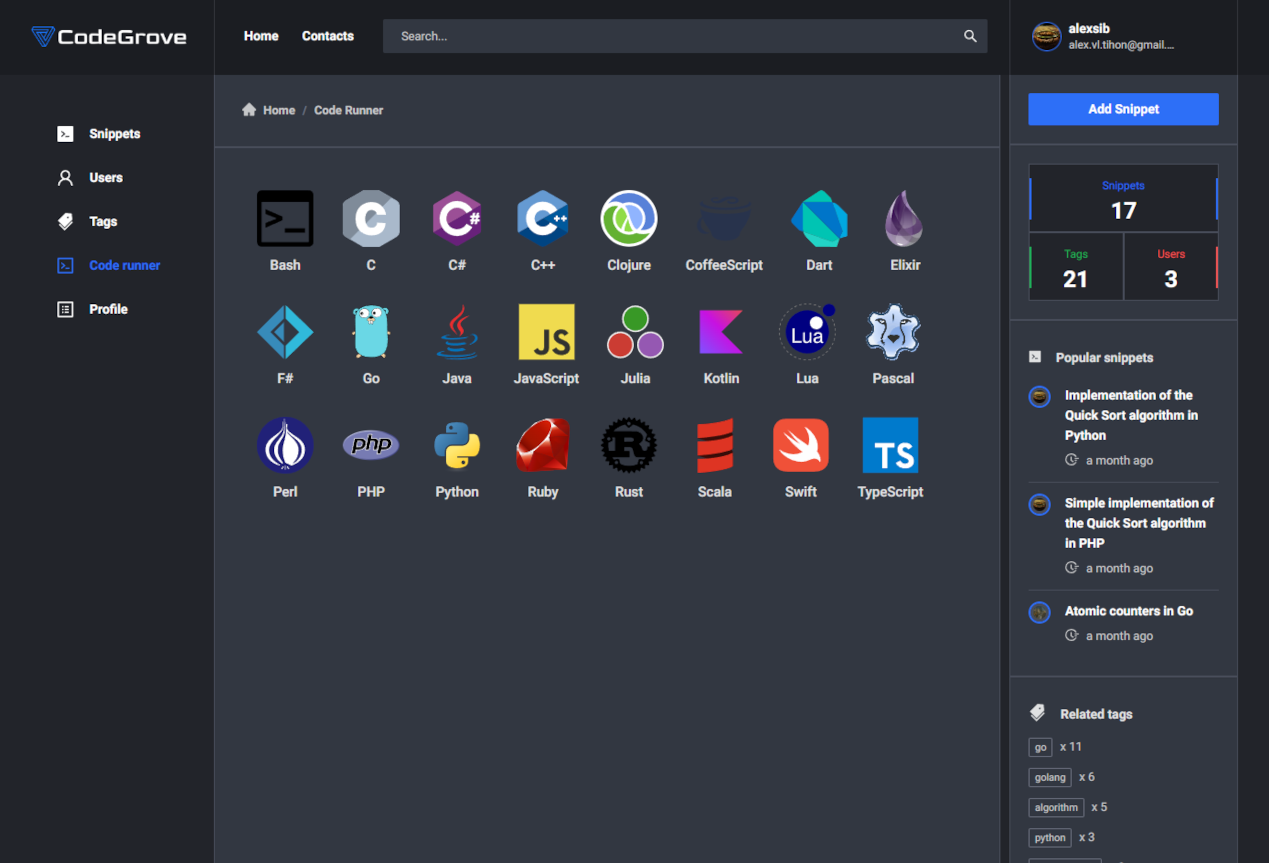The width and height of the screenshot is (1269, 863).
Task: Click Home in the top navigation
Action: click(x=261, y=36)
